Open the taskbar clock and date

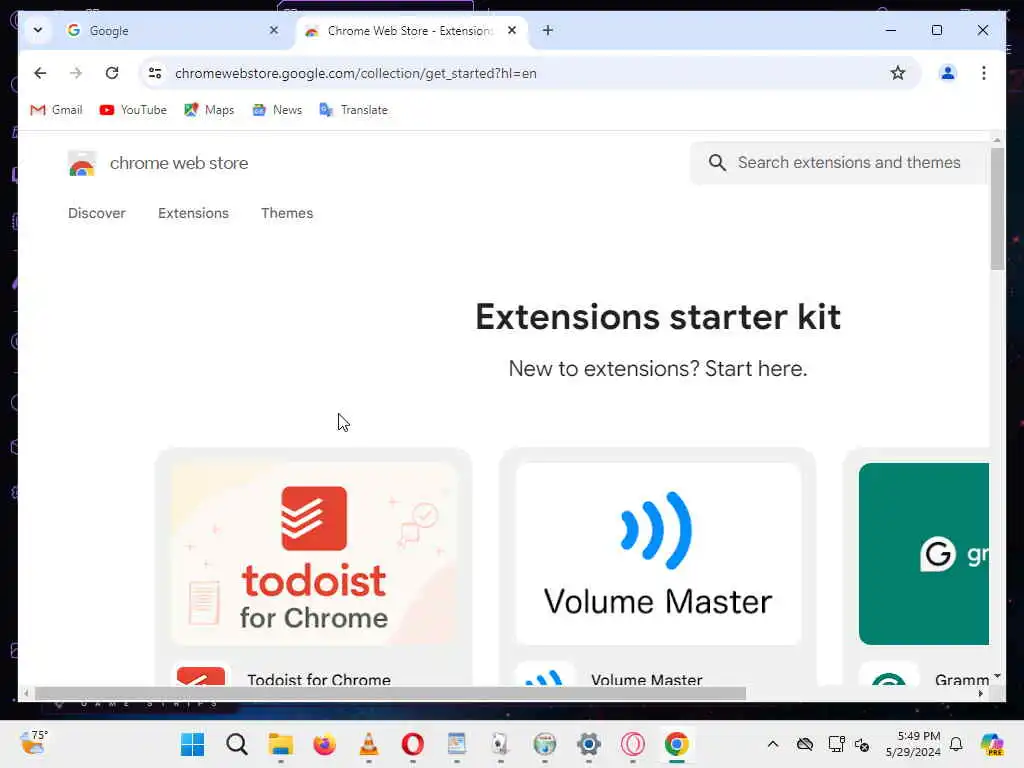(x=913, y=744)
